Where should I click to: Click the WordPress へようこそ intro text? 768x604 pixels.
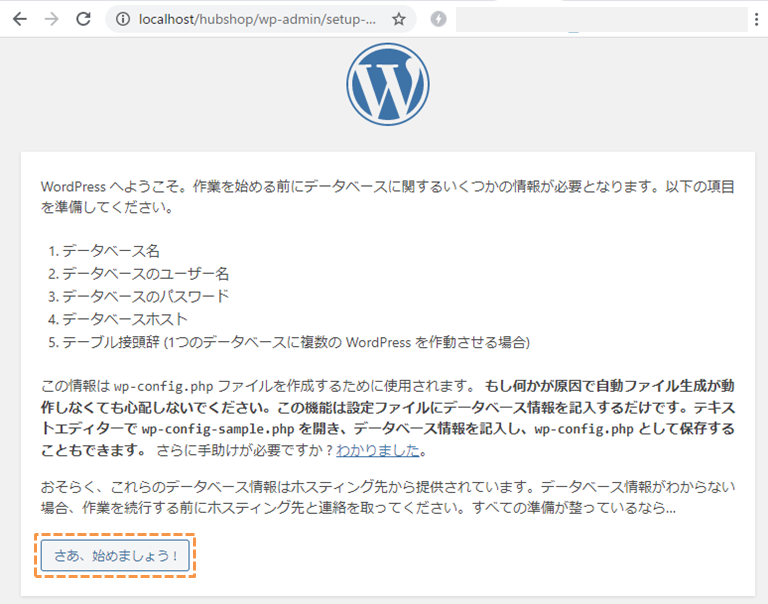click(x=387, y=197)
